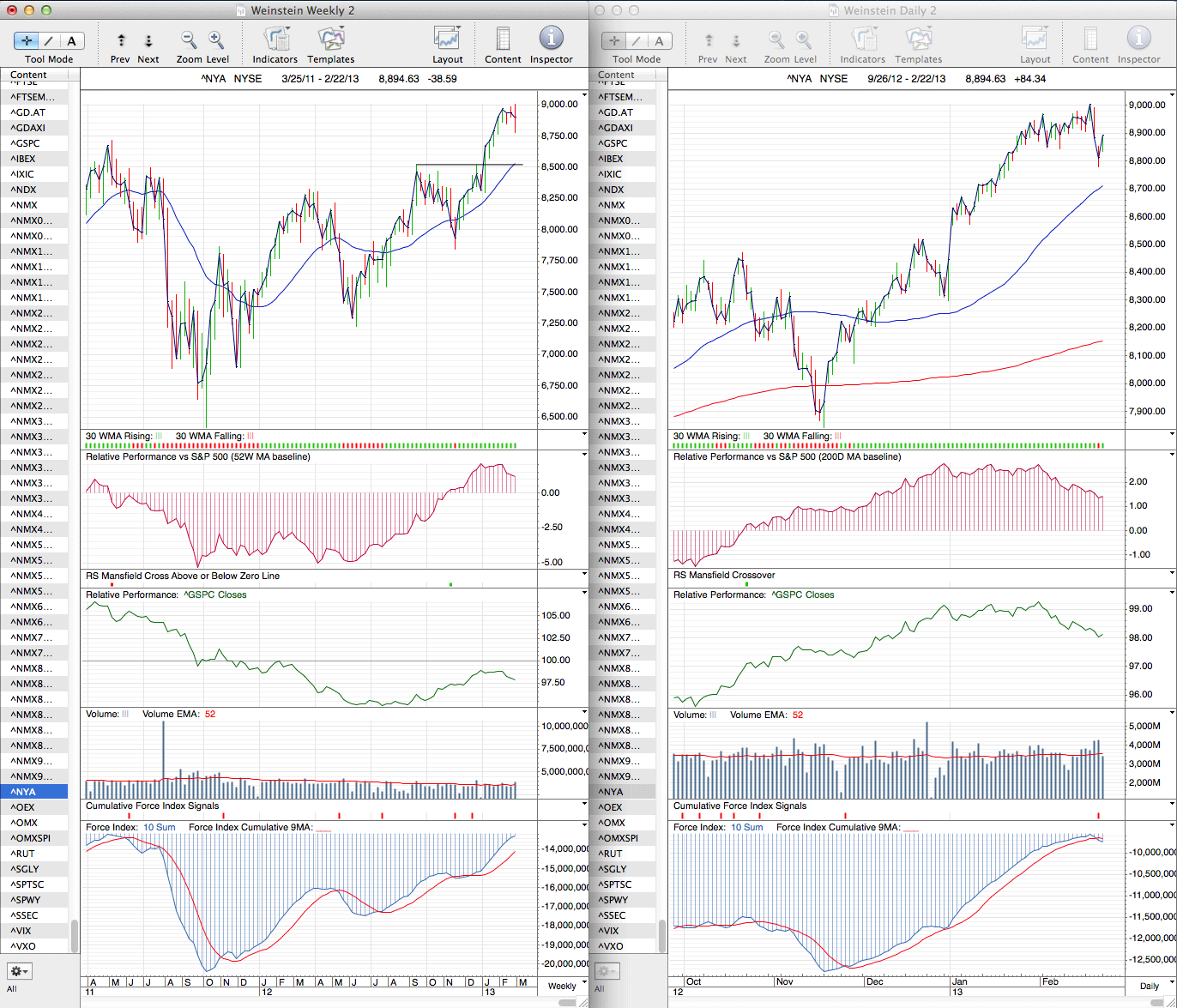The height and width of the screenshot is (1008, 1177).
Task: Open the Templates menu in Weekly toolbar
Action: click(330, 39)
